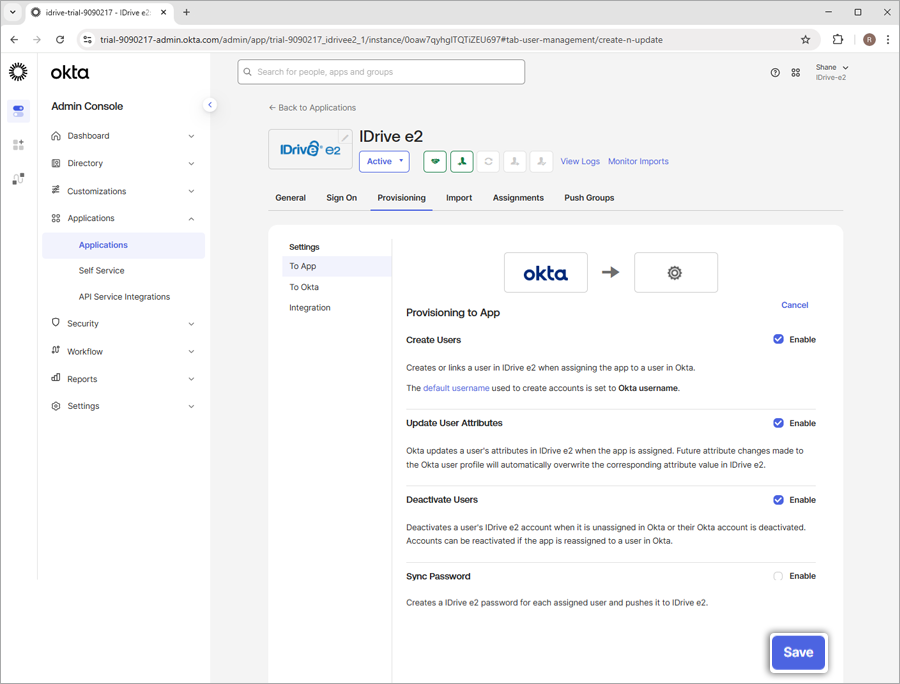This screenshot has width=900, height=684.
Task: Toggle the Deactivate Users Enable checkbox
Action: coord(778,500)
